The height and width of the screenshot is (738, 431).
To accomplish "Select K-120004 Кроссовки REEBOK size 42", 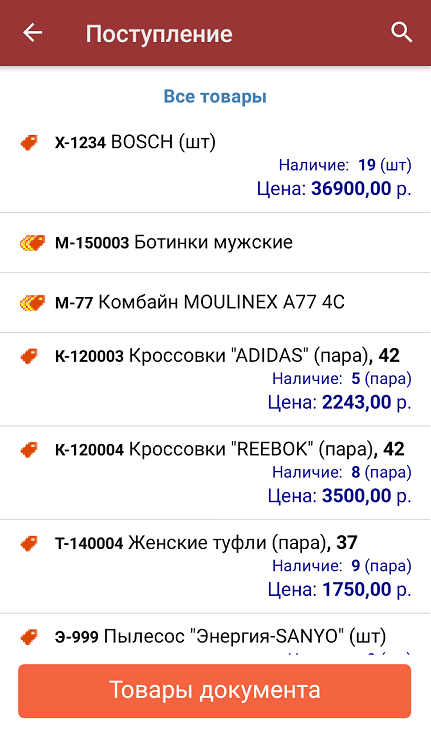I will 215,473.
